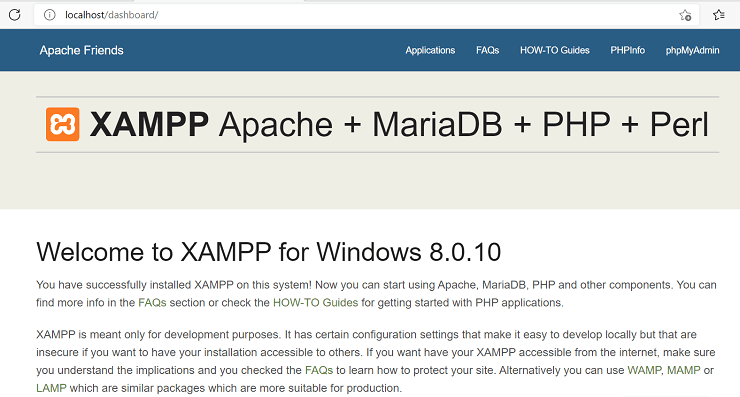Open the Apache Friends home link
Viewport: 740px width, 397px height.
82,50
